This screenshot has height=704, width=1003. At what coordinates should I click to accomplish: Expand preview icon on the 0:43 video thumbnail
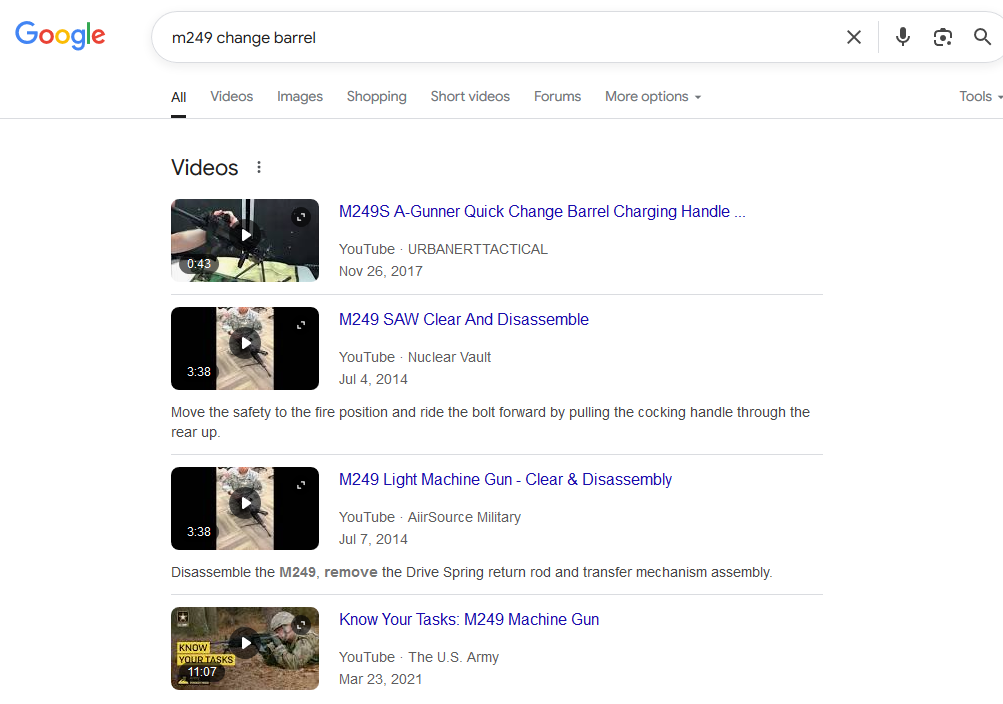301,217
